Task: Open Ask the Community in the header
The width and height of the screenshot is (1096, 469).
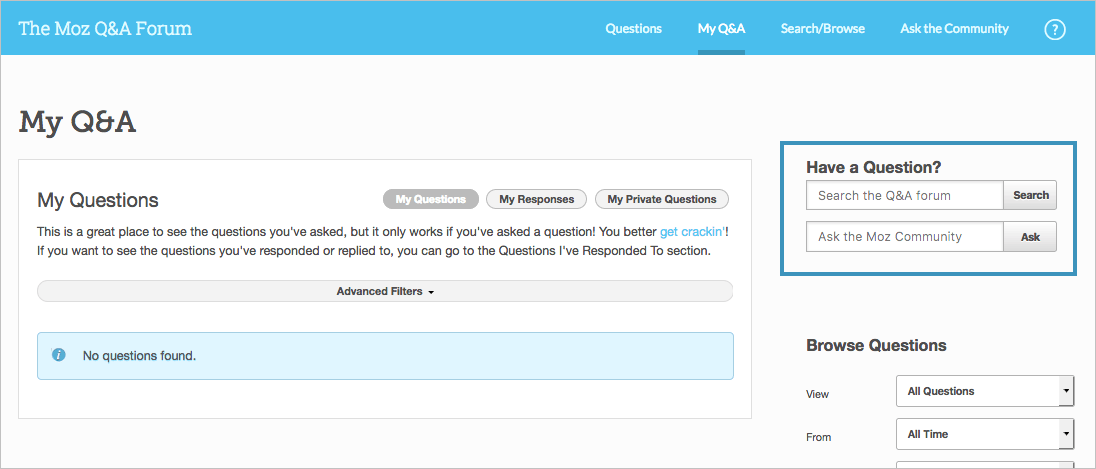Action: click(954, 28)
